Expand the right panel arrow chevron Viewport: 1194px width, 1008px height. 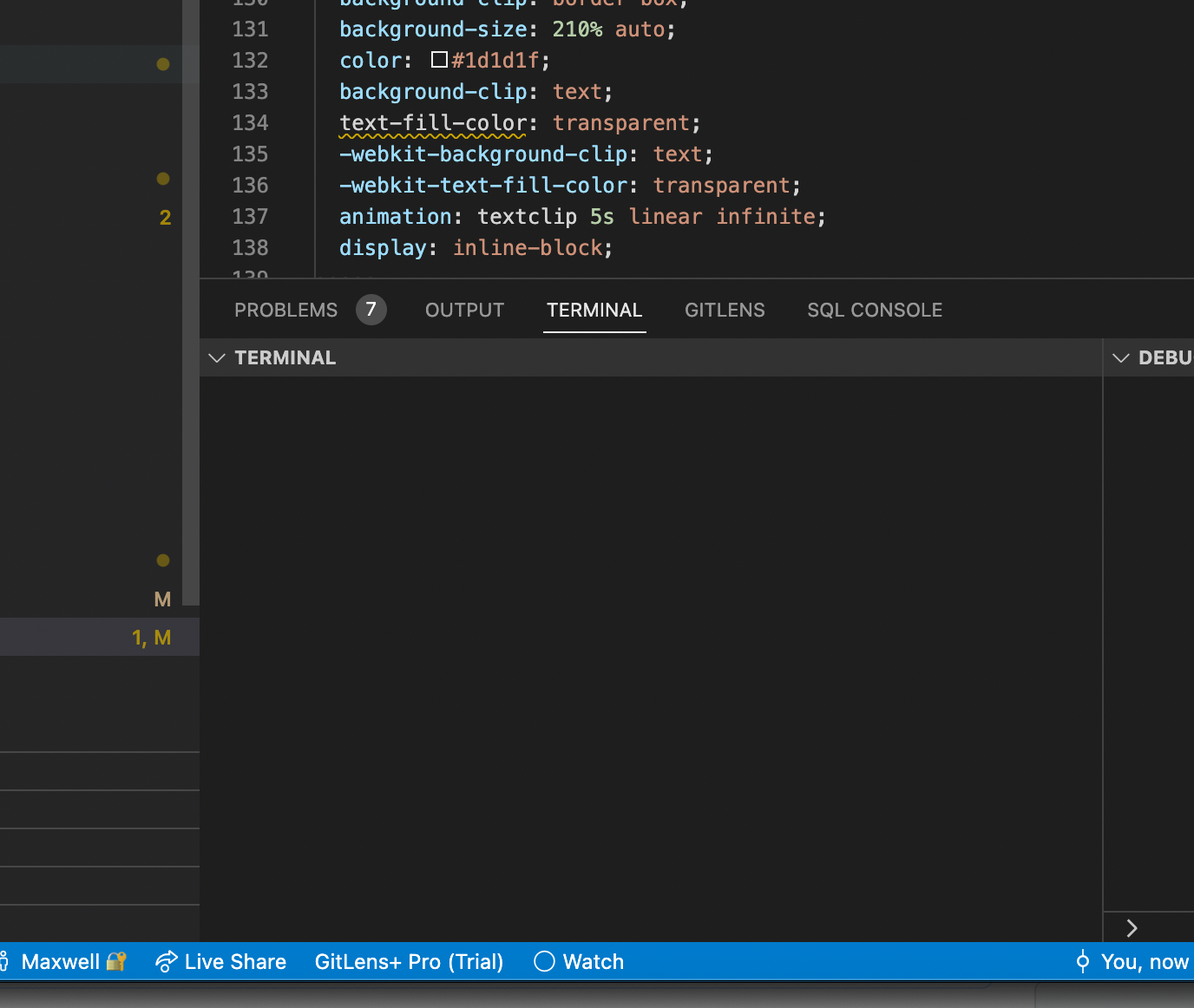pyautogui.click(x=1132, y=928)
